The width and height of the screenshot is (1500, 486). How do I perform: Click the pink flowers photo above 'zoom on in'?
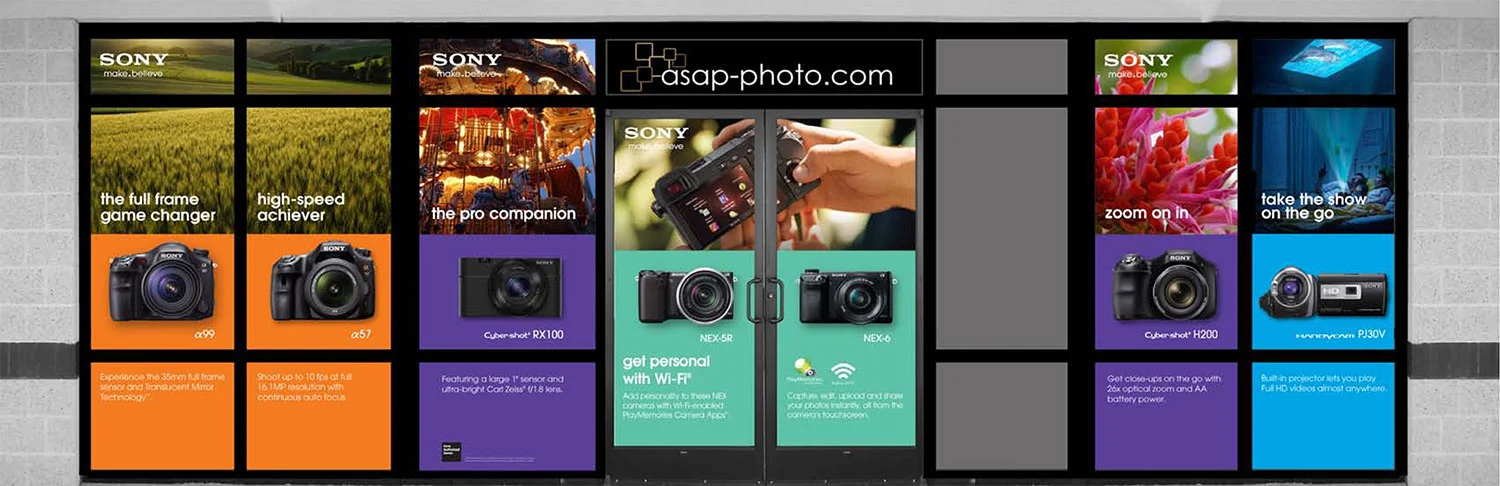tap(1166, 170)
